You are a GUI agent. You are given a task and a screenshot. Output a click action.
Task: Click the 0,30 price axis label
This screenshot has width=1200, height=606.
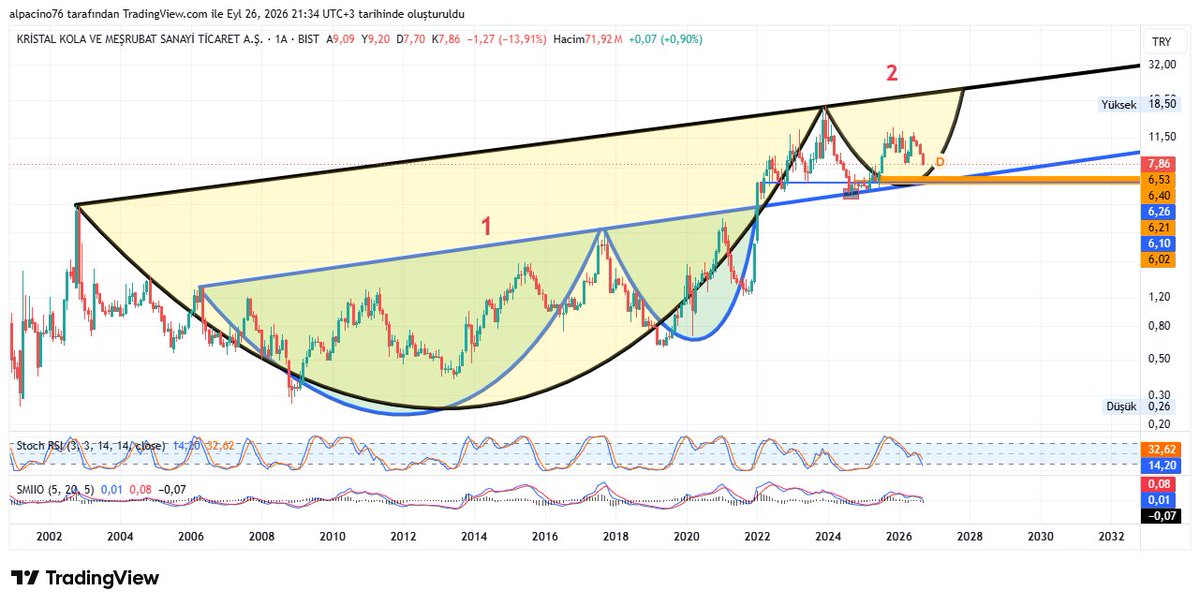click(x=1159, y=394)
